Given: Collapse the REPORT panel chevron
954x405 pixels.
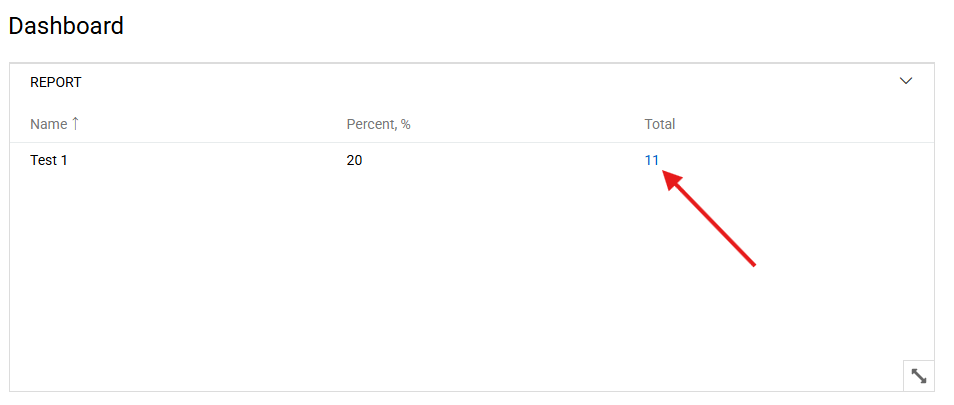Looking at the screenshot, I should click(906, 81).
